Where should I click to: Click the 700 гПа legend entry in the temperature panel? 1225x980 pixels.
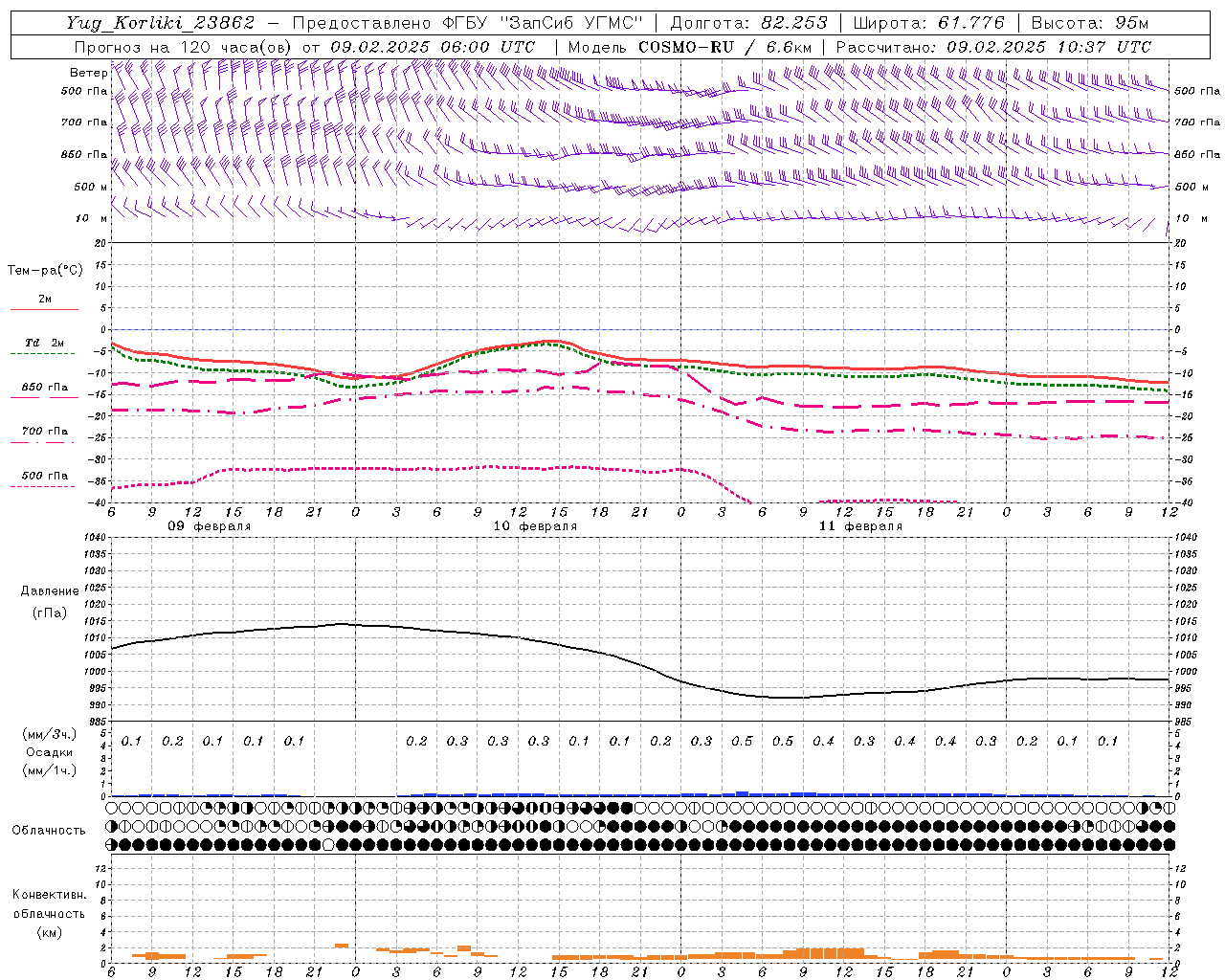click(45, 432)
